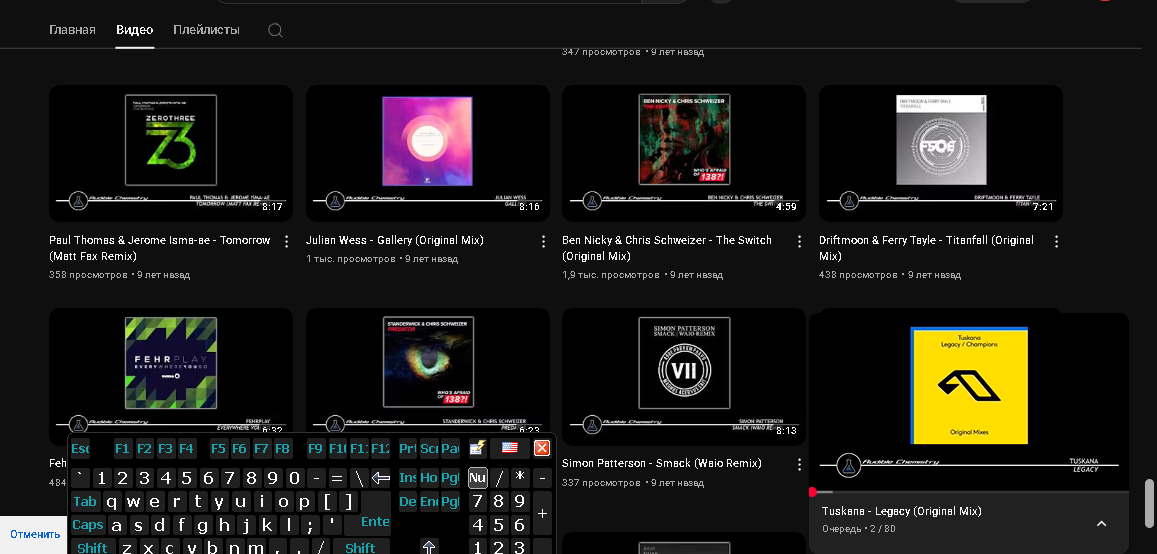This screenshot has height=554, width=1157.
Task: Tap the Insert key on virtual keyboard
Action: coord(408,478)
